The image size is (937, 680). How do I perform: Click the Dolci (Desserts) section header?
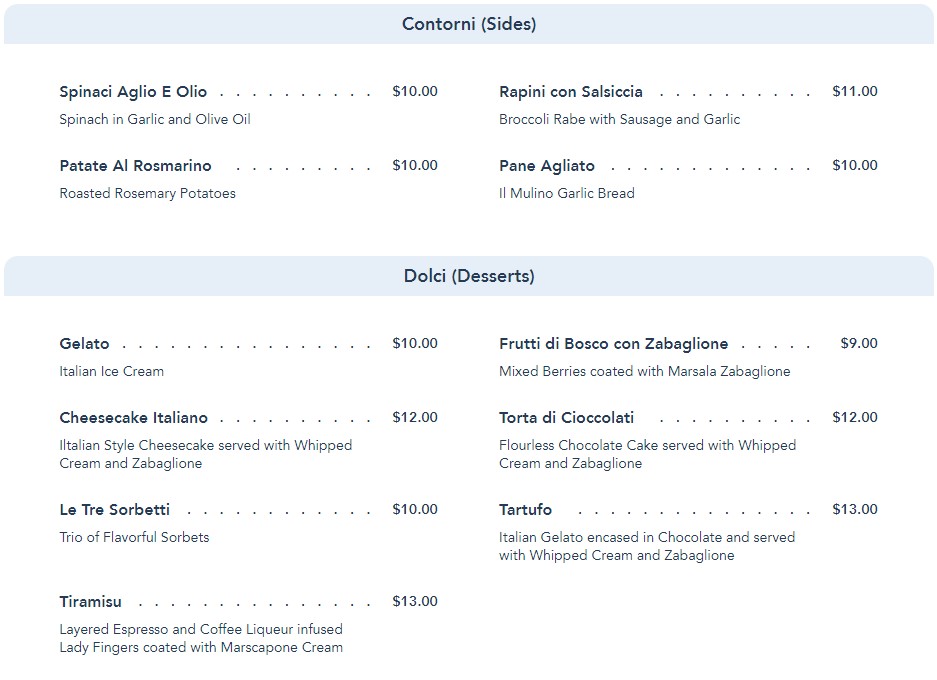point(468,276)
